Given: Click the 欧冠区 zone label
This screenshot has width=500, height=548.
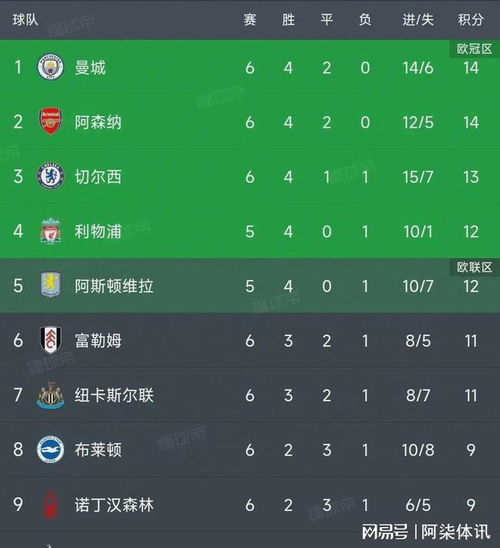Looking at the screenshot, I should click(x=474, y=49).
